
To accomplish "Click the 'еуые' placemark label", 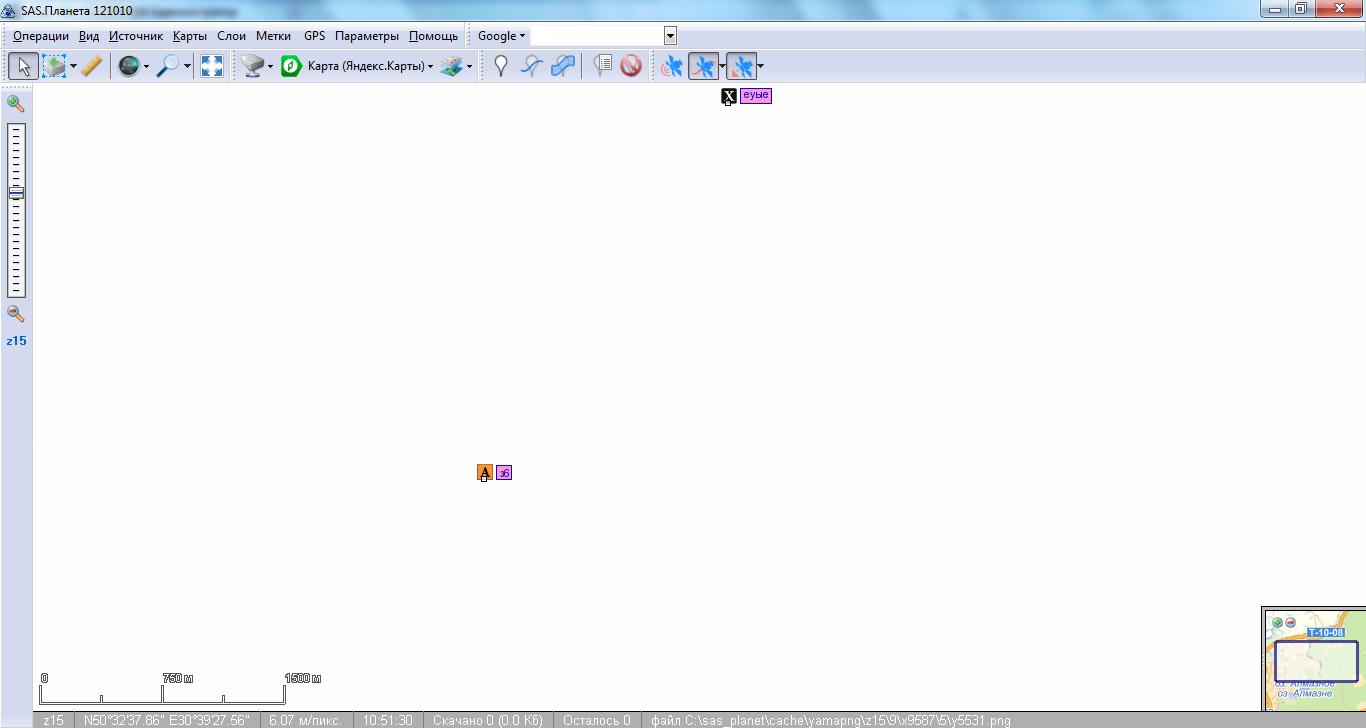I will (756, 95).
